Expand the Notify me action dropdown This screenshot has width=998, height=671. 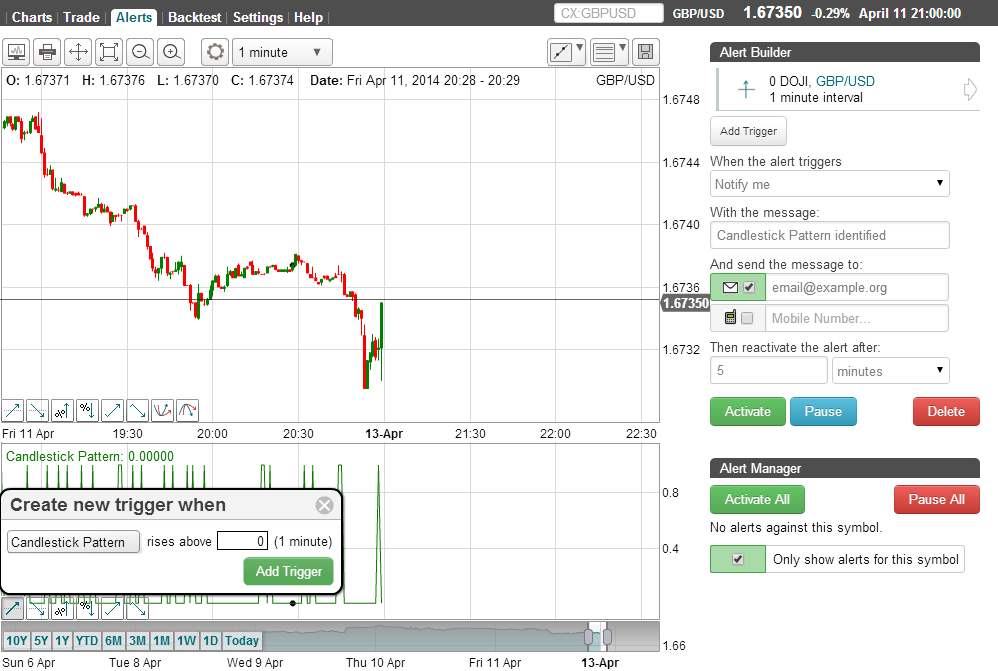coord(829,184)
